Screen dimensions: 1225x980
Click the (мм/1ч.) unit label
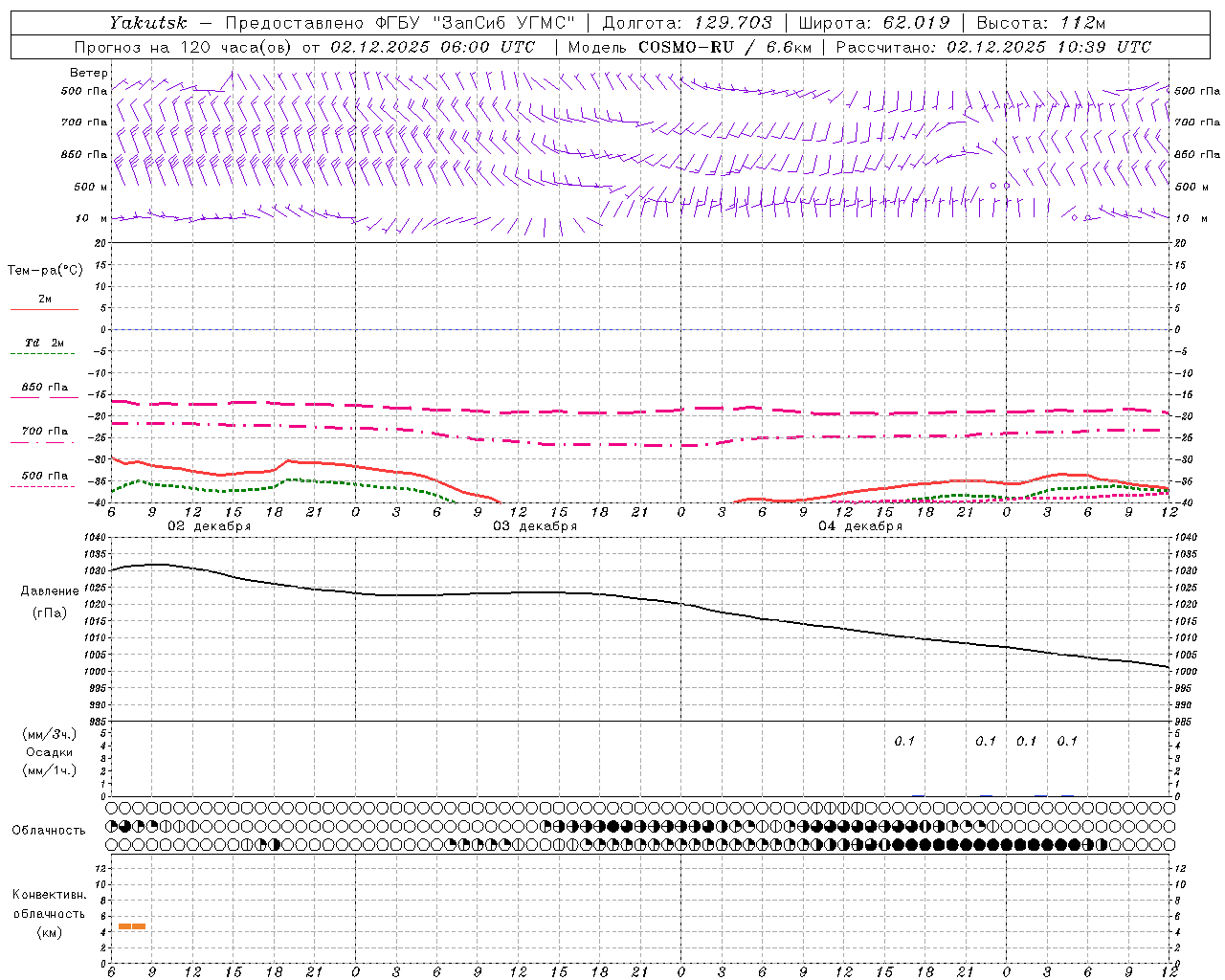[50, 770]
